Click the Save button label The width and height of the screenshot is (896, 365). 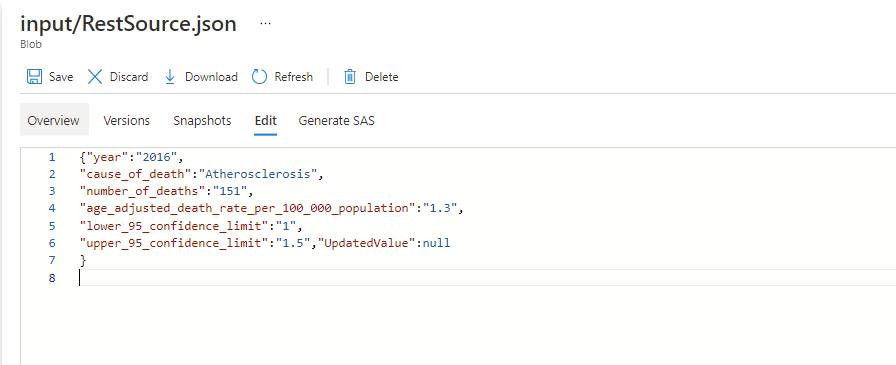click(x=61, y=77)
